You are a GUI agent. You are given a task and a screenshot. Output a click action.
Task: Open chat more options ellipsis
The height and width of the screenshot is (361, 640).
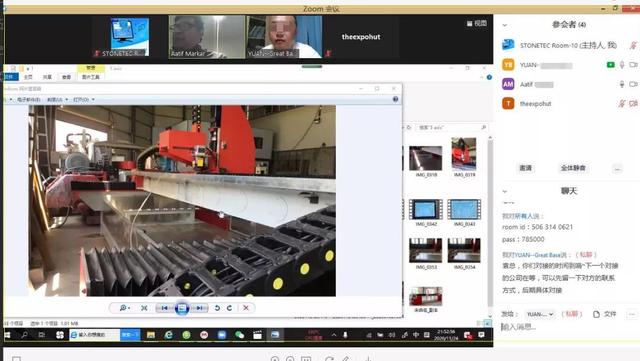pos(632,314)
